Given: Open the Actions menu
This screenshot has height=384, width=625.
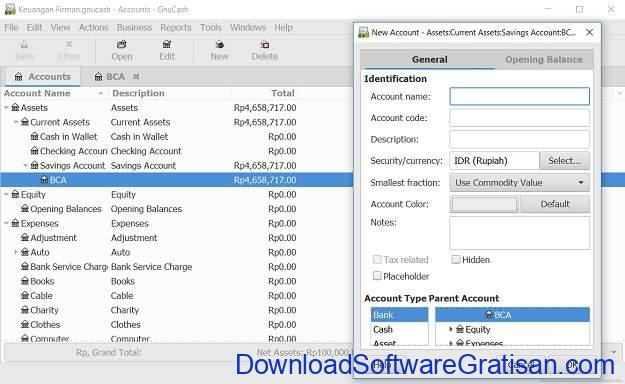Looking at the screenshot, I should tap(93, 28).
